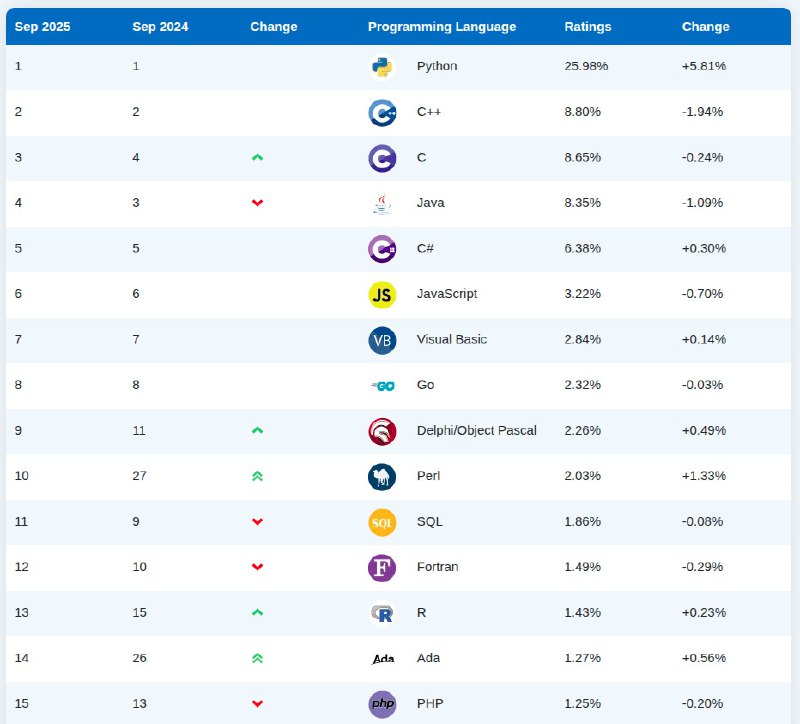Click the C language logo icon

(x=382, y=158)
